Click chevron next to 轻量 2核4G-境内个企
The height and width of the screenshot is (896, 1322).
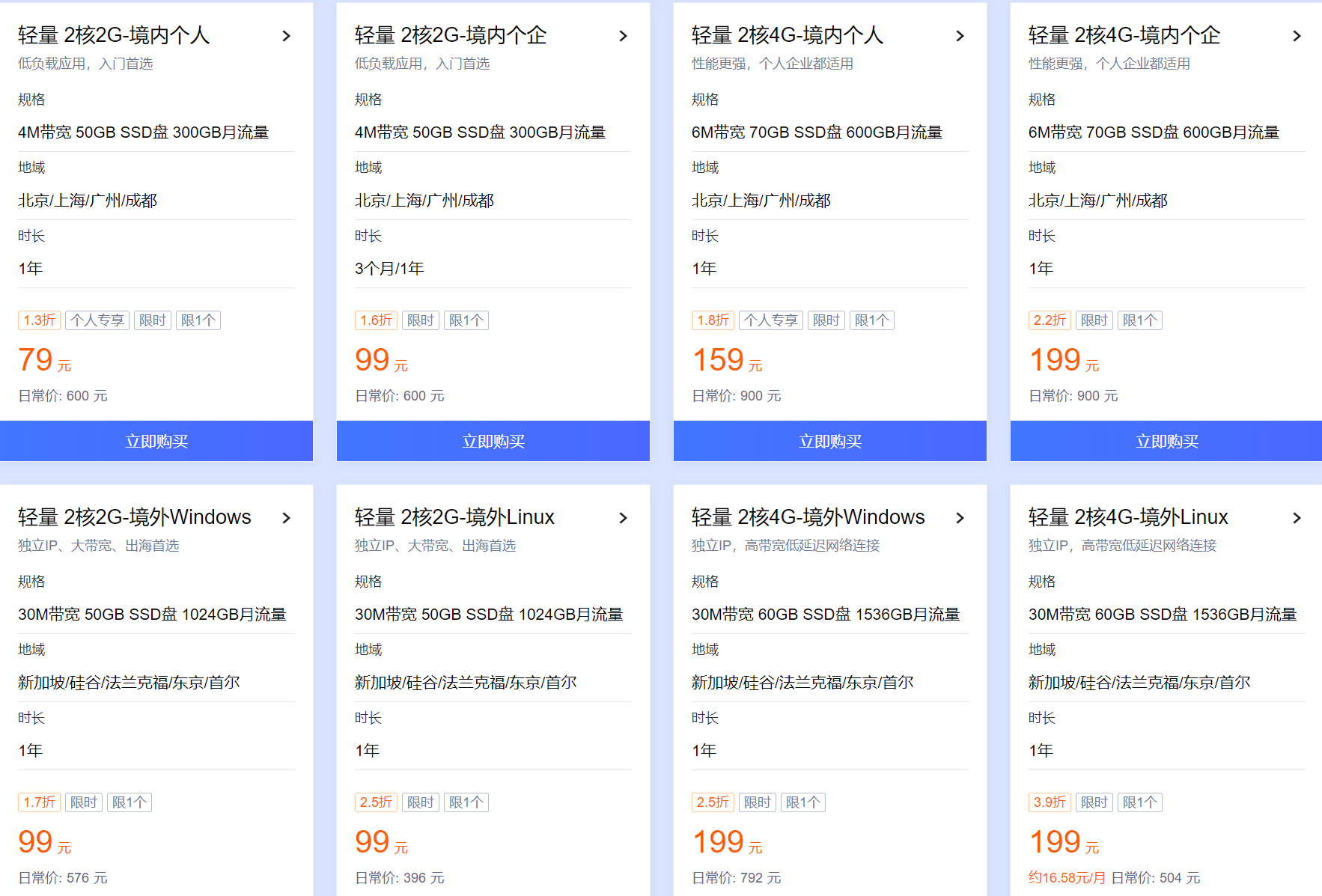coord(1297,36)
